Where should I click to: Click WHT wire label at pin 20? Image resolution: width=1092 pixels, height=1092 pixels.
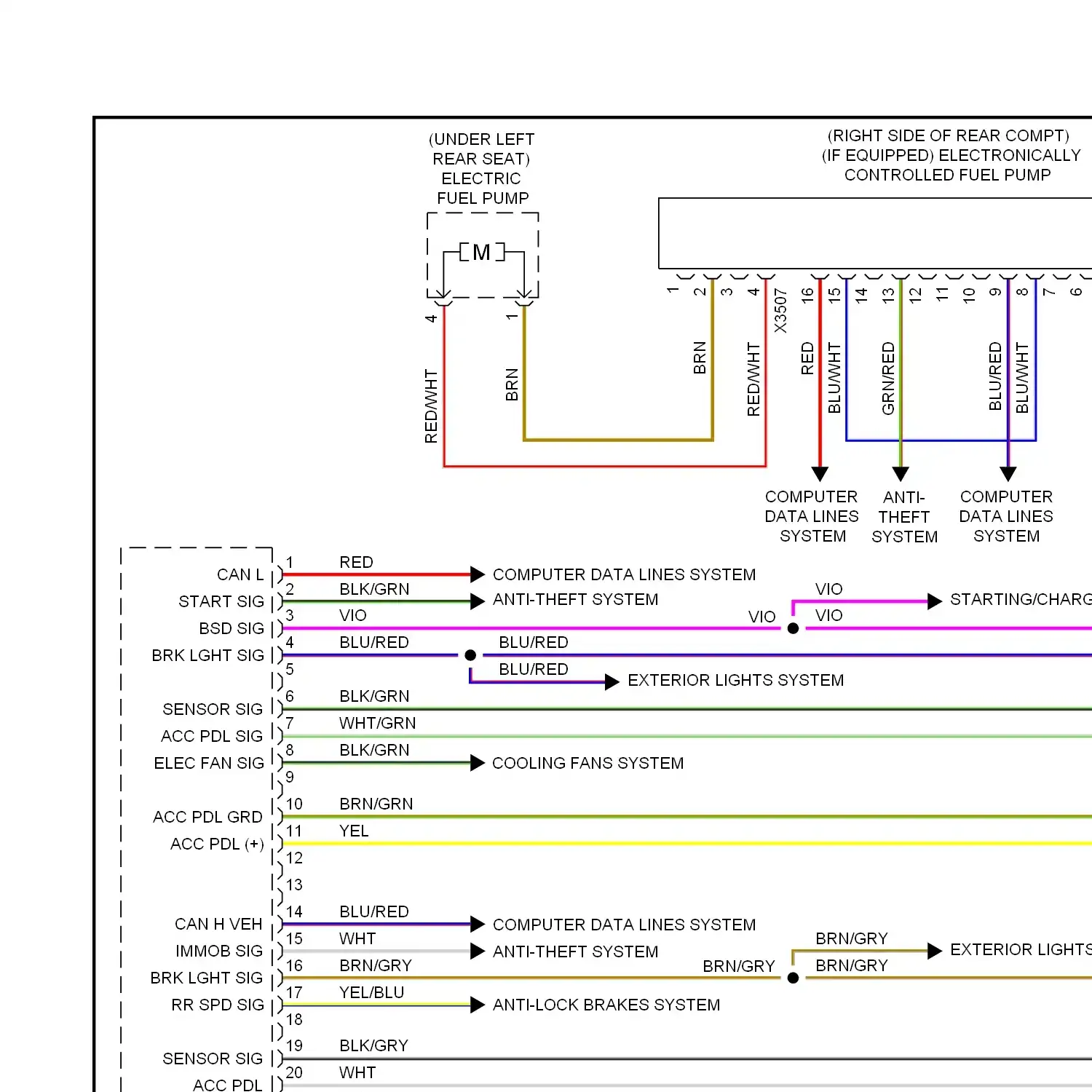tap(357, 1072)
